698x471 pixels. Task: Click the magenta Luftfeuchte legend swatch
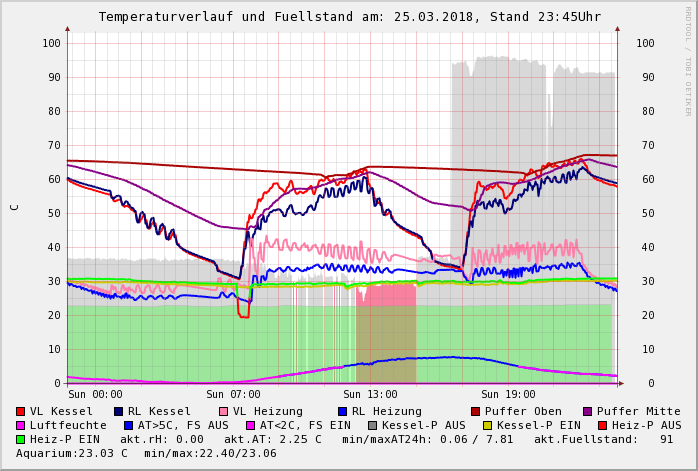click(x=21, y=425)
